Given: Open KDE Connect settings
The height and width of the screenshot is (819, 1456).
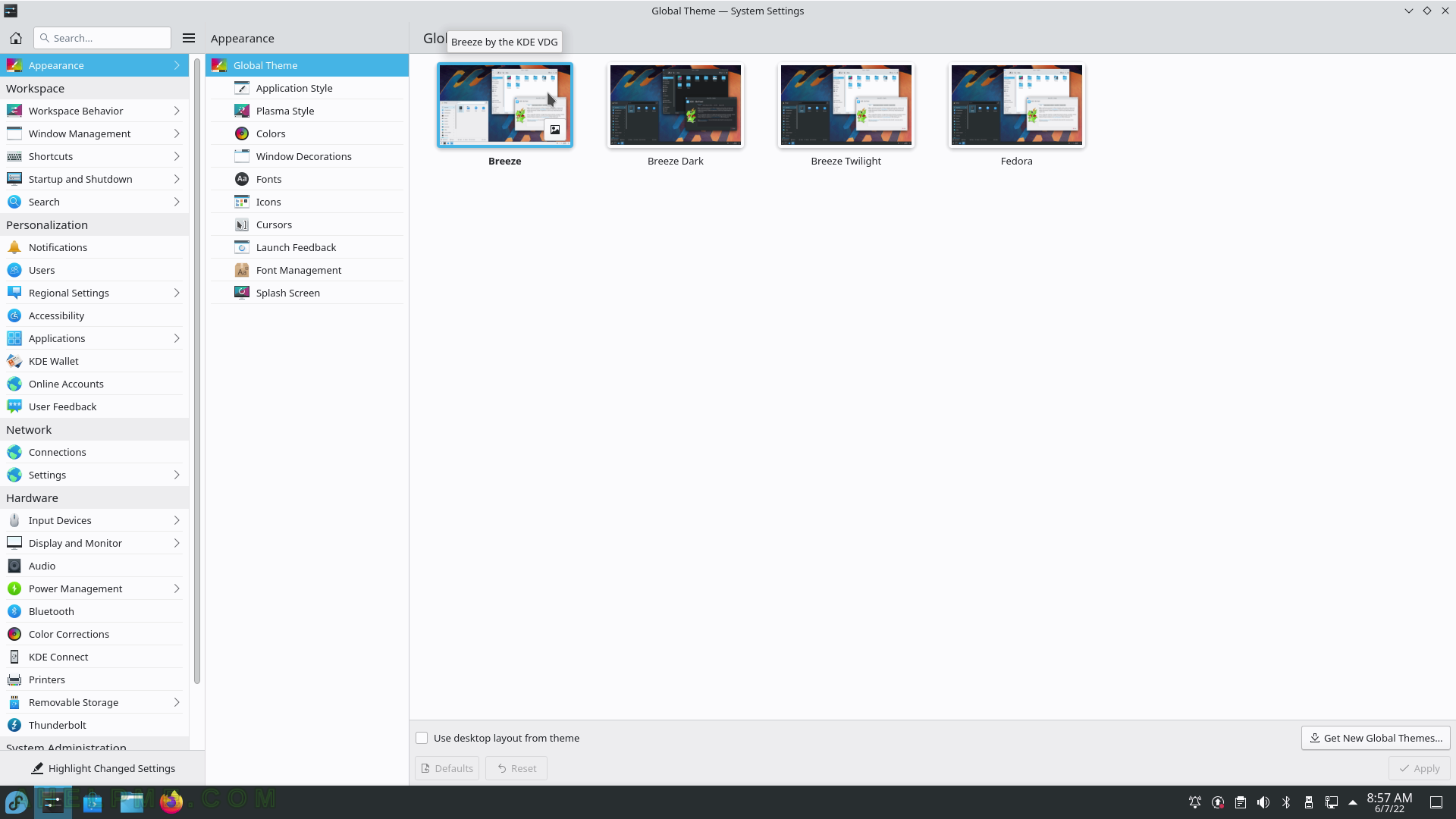Looking at the screenshot, I should click(x=95, y=657).
